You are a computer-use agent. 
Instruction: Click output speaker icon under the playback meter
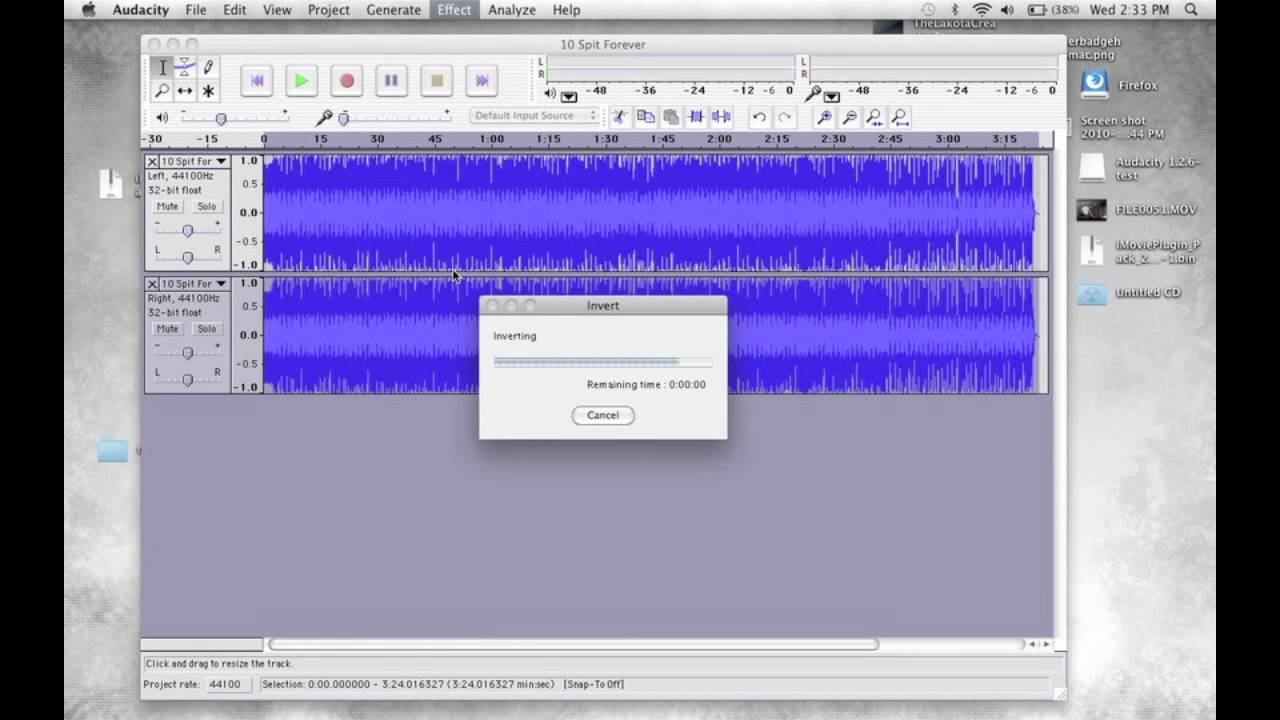pos(549,93)
